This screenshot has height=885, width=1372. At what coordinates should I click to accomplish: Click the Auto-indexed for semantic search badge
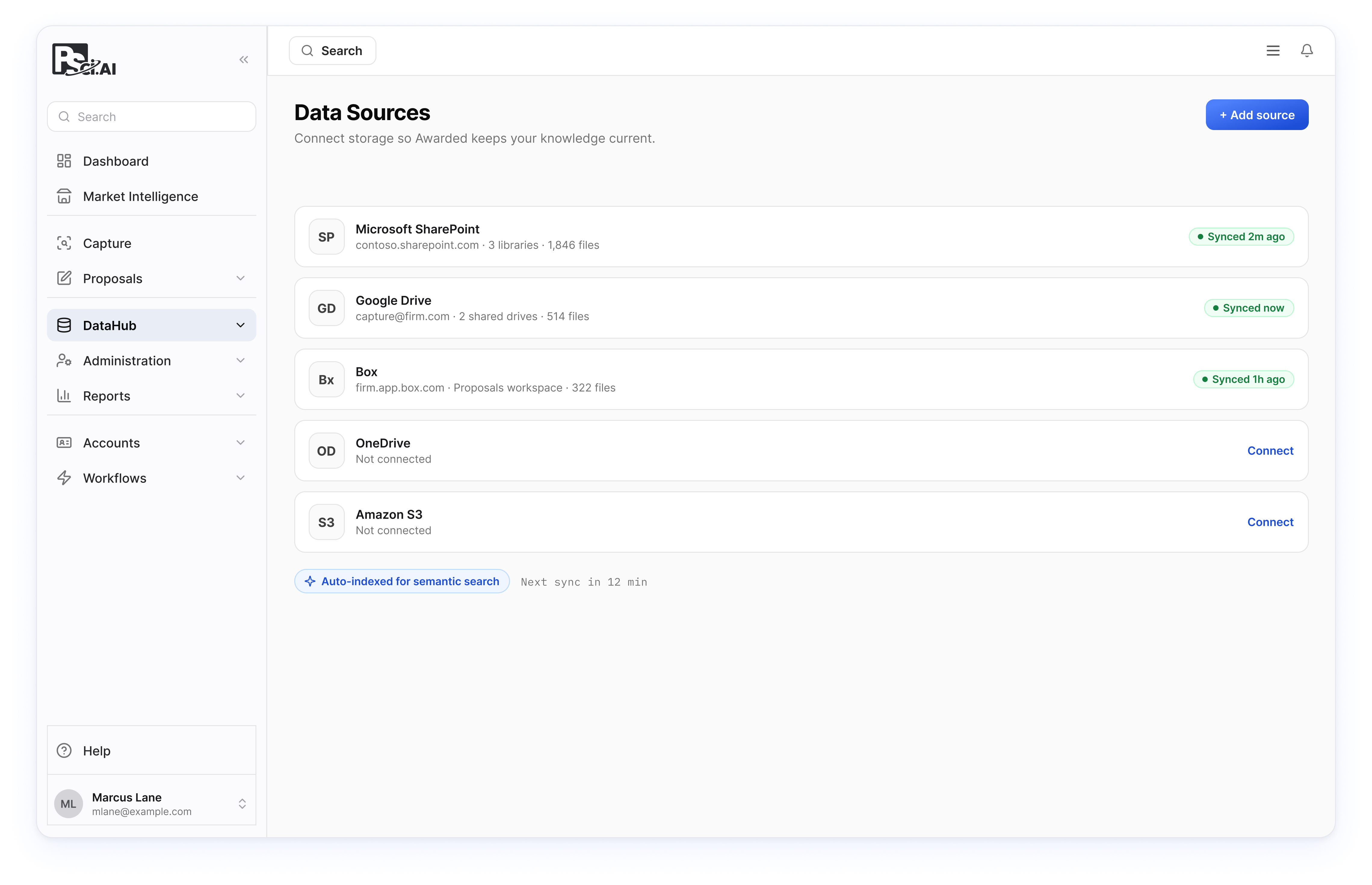coord(402,582)
